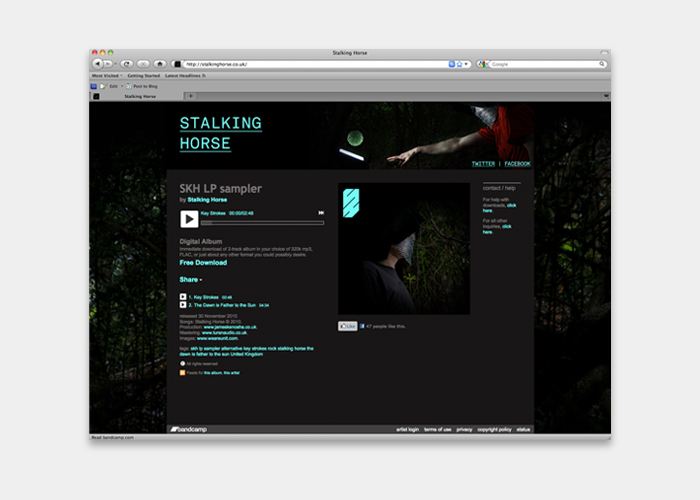Reload the page with the refresh button
Viewport: 700px width, 500px height.
click(127, 64)
